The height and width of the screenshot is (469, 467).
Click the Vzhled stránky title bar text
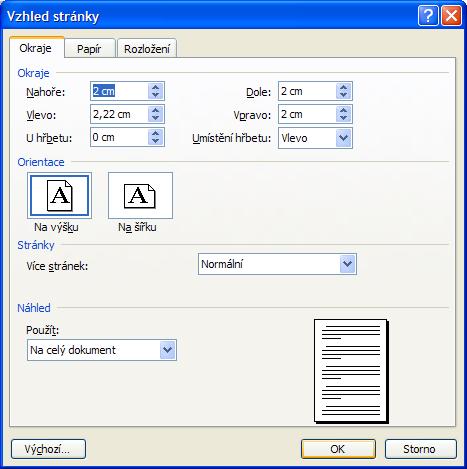[x=53, y=16]
